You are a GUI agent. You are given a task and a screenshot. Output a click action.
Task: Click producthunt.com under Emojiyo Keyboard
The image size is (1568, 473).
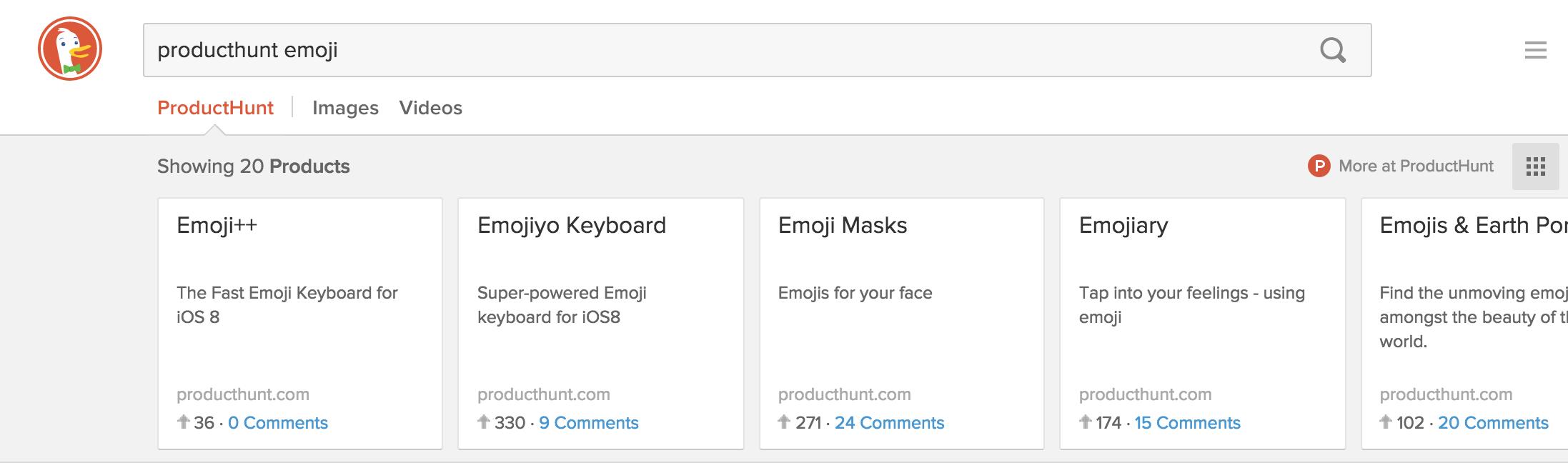(544, 394)
